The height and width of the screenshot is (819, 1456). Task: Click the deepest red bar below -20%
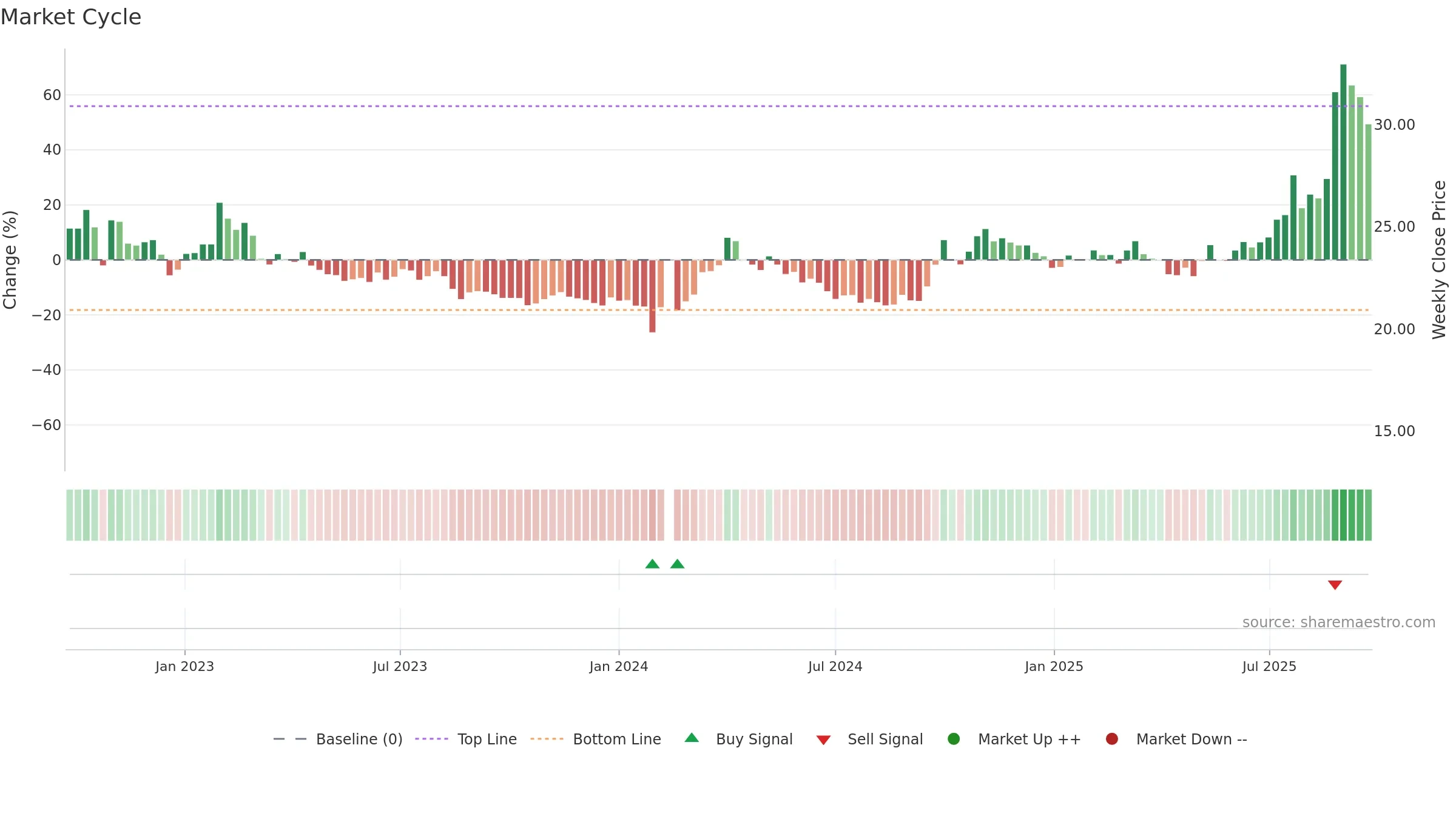pos(652,296)
